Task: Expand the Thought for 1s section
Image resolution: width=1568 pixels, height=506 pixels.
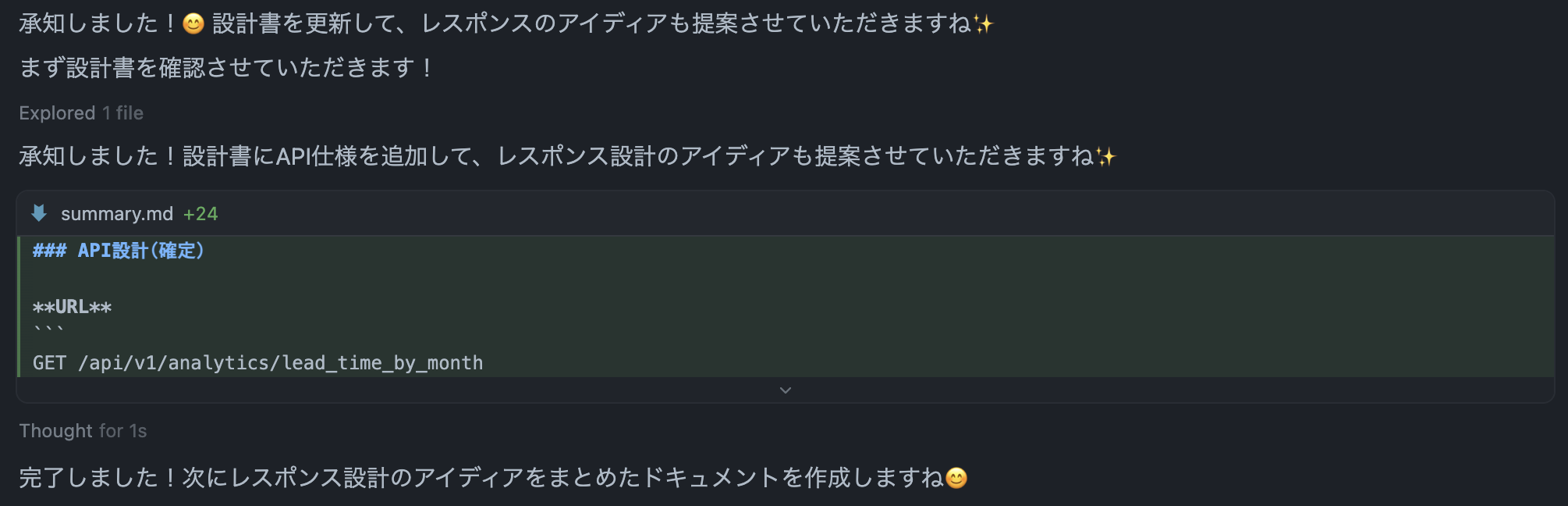Action: click(83, 429)
